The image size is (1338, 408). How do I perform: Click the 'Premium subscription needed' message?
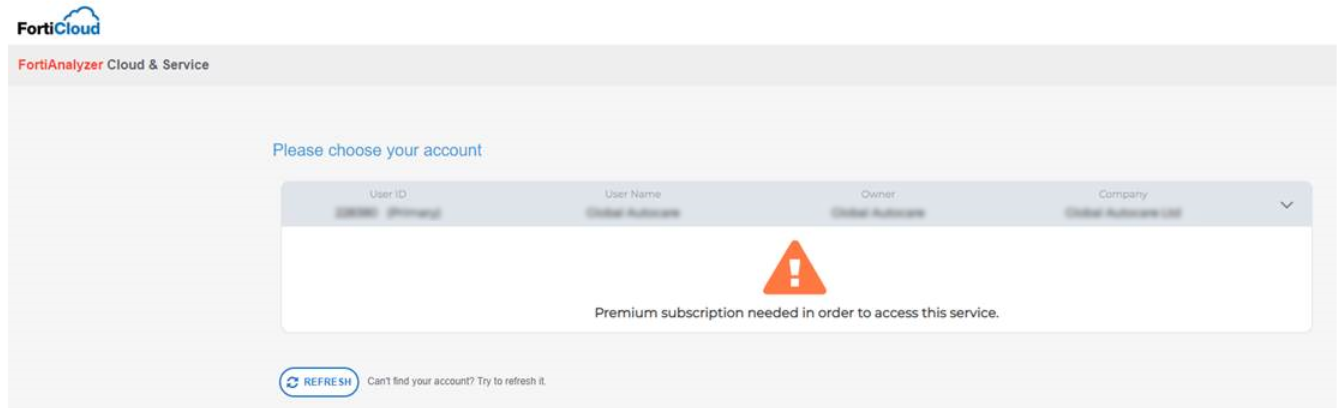797,312
